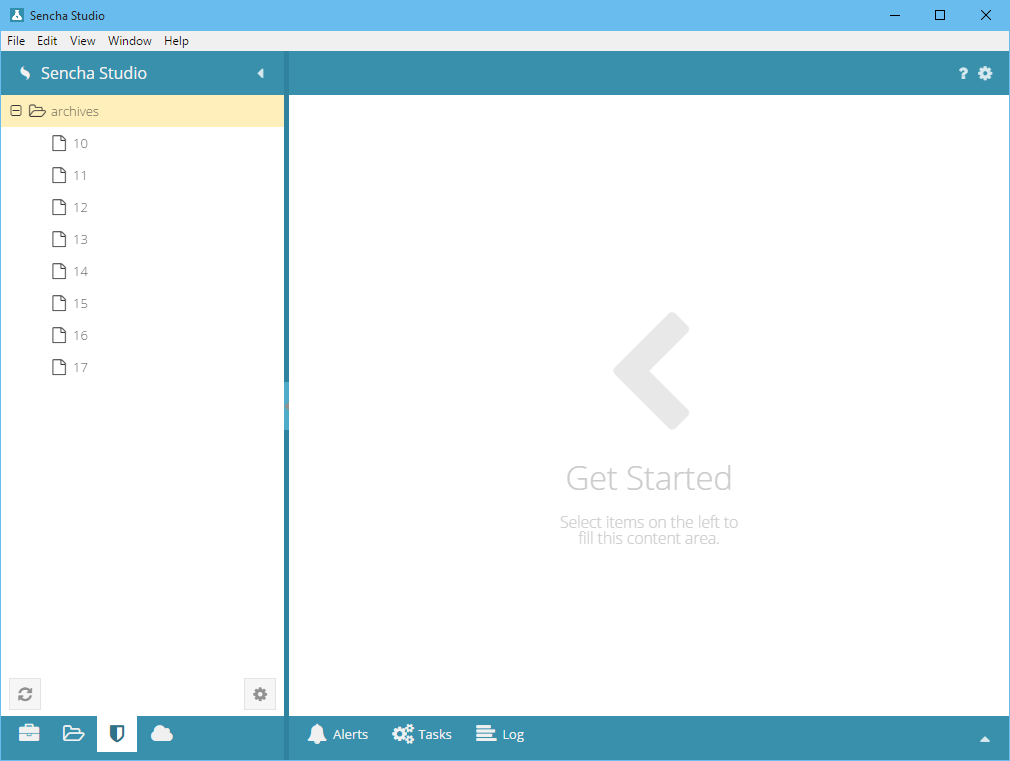1010x761 pixels.
Task: Pick file 16 in the sidebar
Action: click(142, 335)
